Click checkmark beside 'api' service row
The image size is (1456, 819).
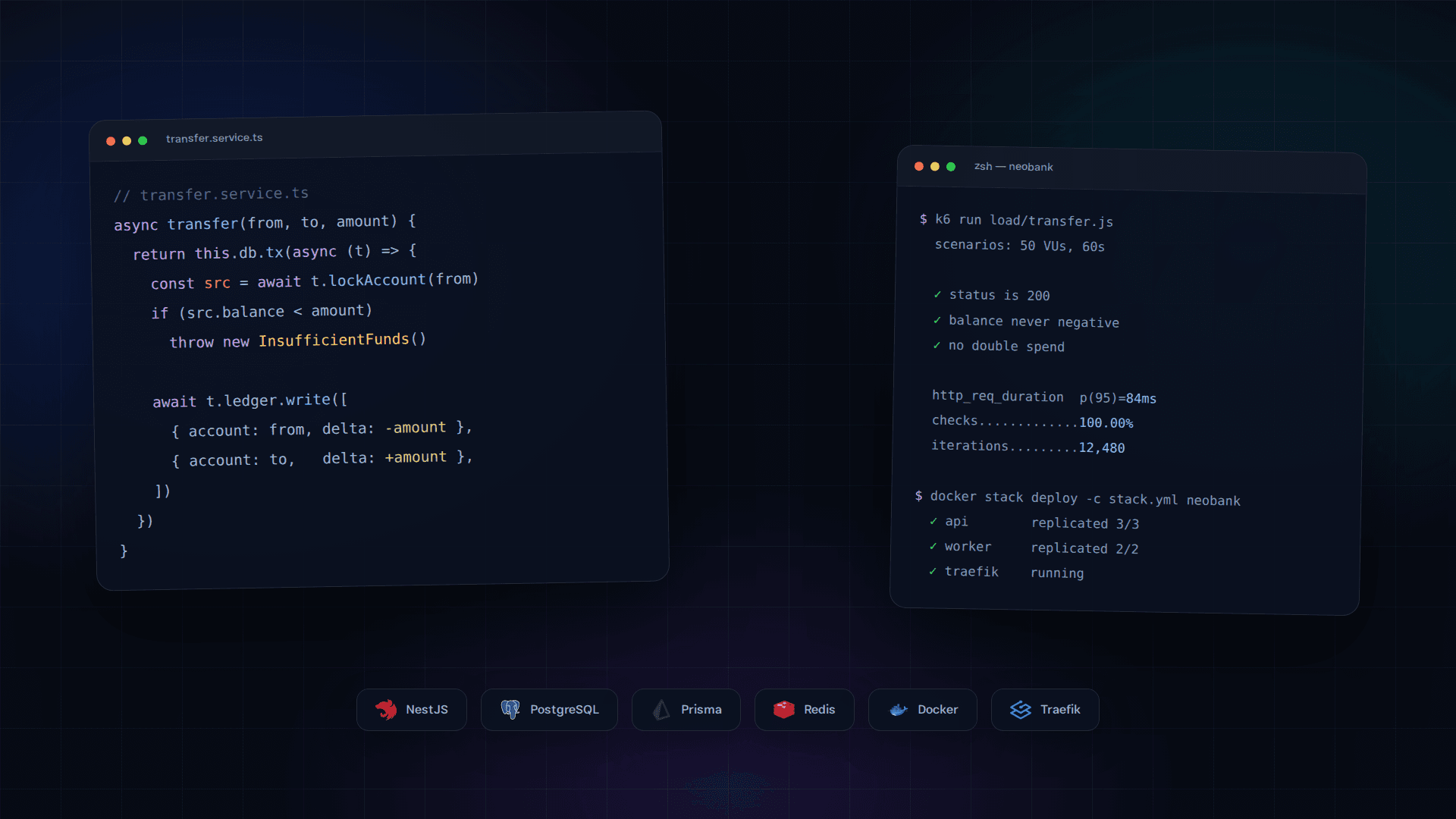tap(934, 522)
